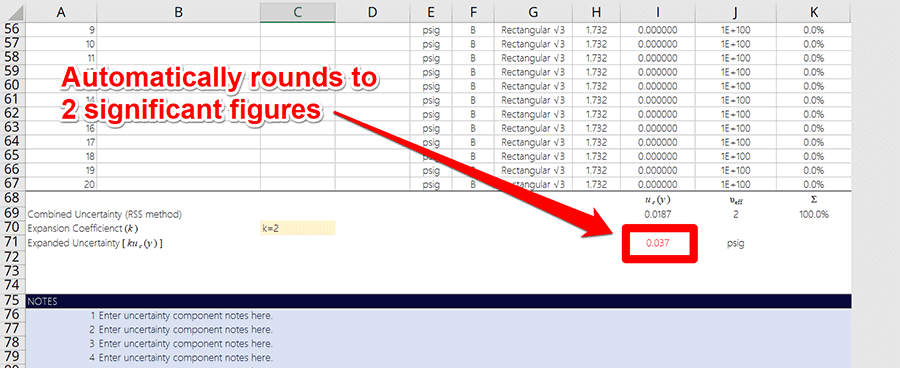Screen dimensions: 900x368
Task: Select row 73 header
Action: click(13, 271)
